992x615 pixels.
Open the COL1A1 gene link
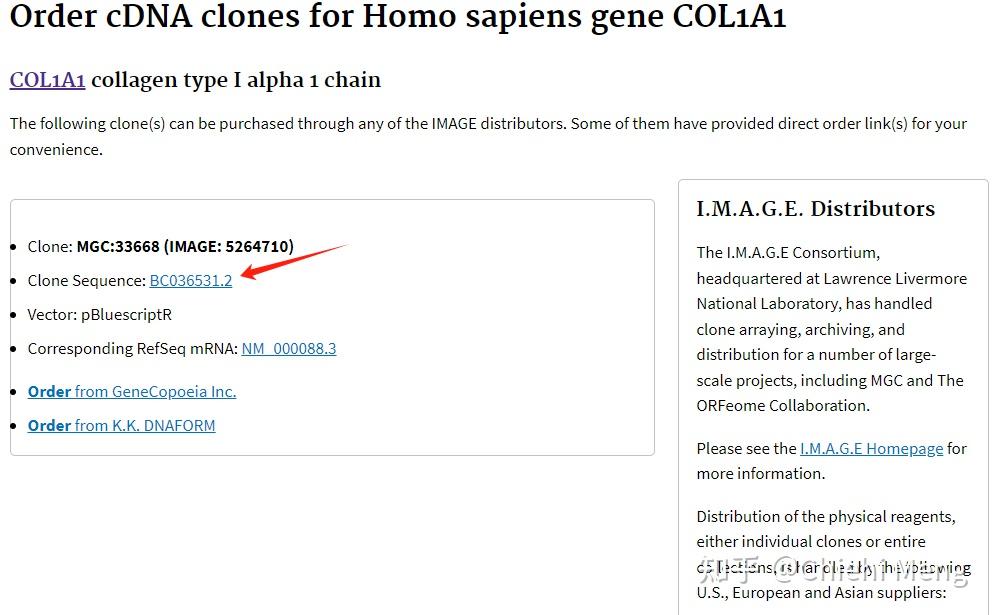tap(47, 80)
